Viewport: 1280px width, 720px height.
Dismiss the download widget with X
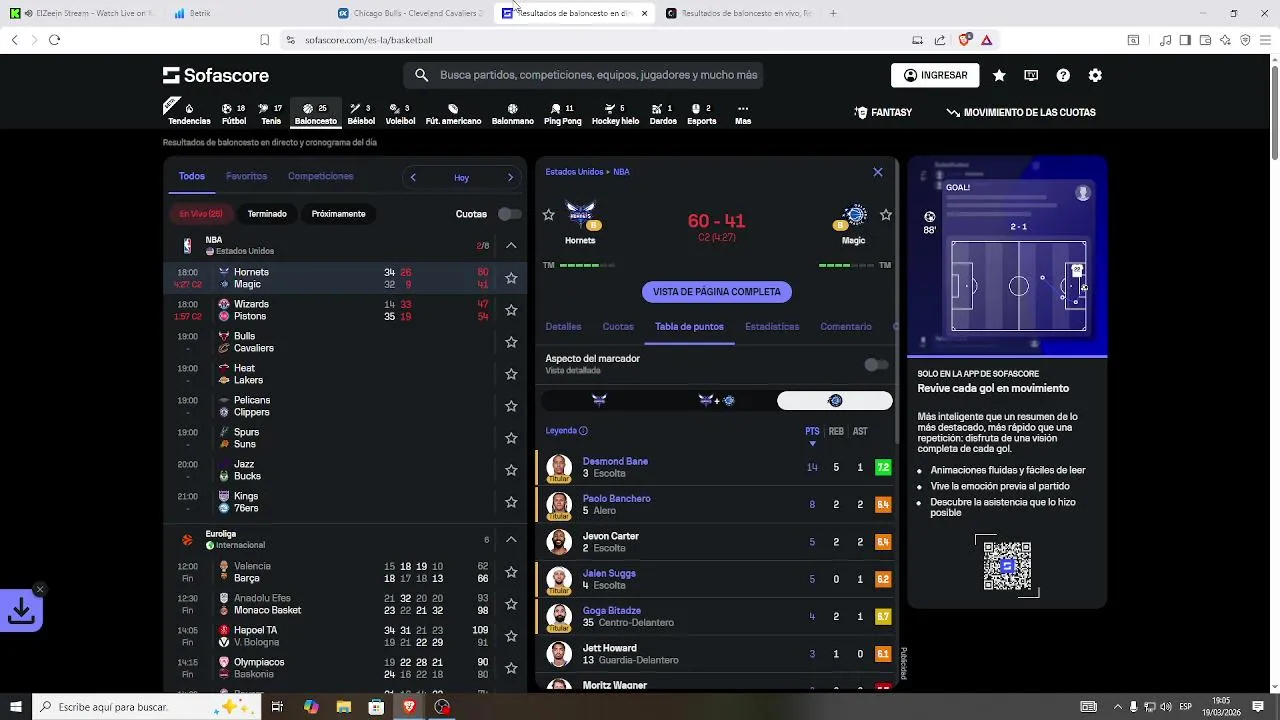click(x=39, y=589)
